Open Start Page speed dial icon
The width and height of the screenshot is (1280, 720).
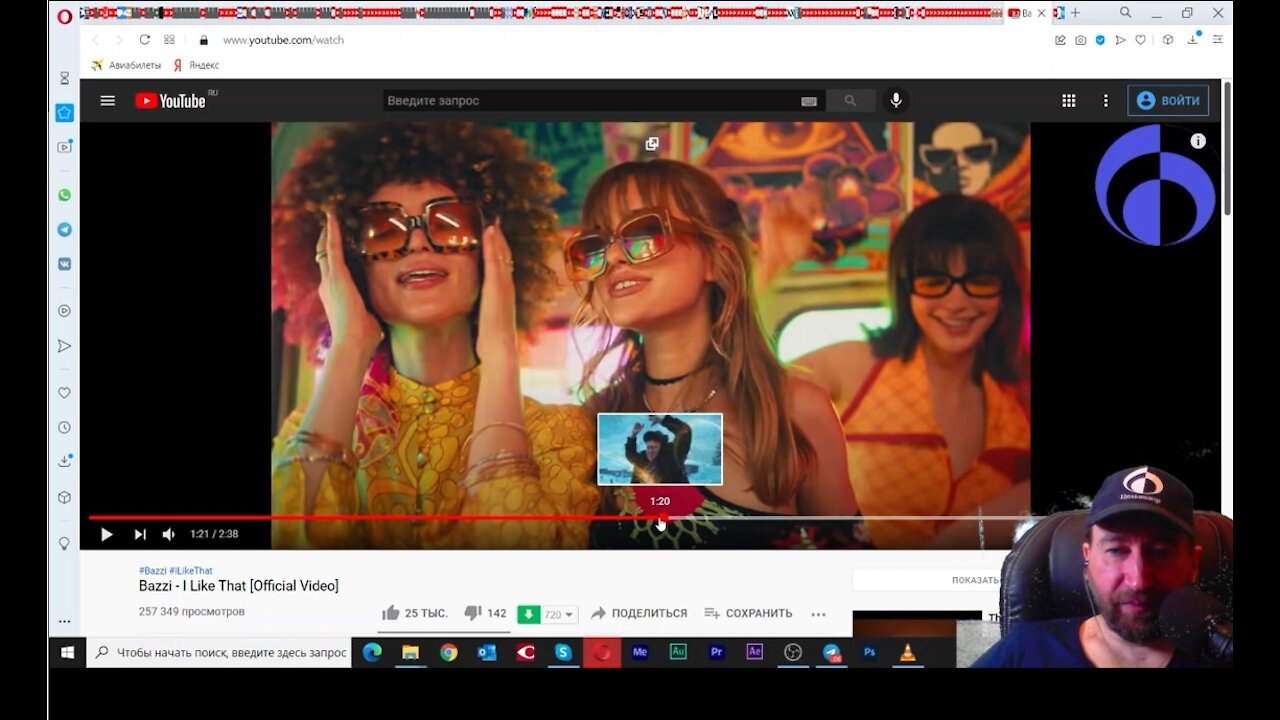coord(169,40)
